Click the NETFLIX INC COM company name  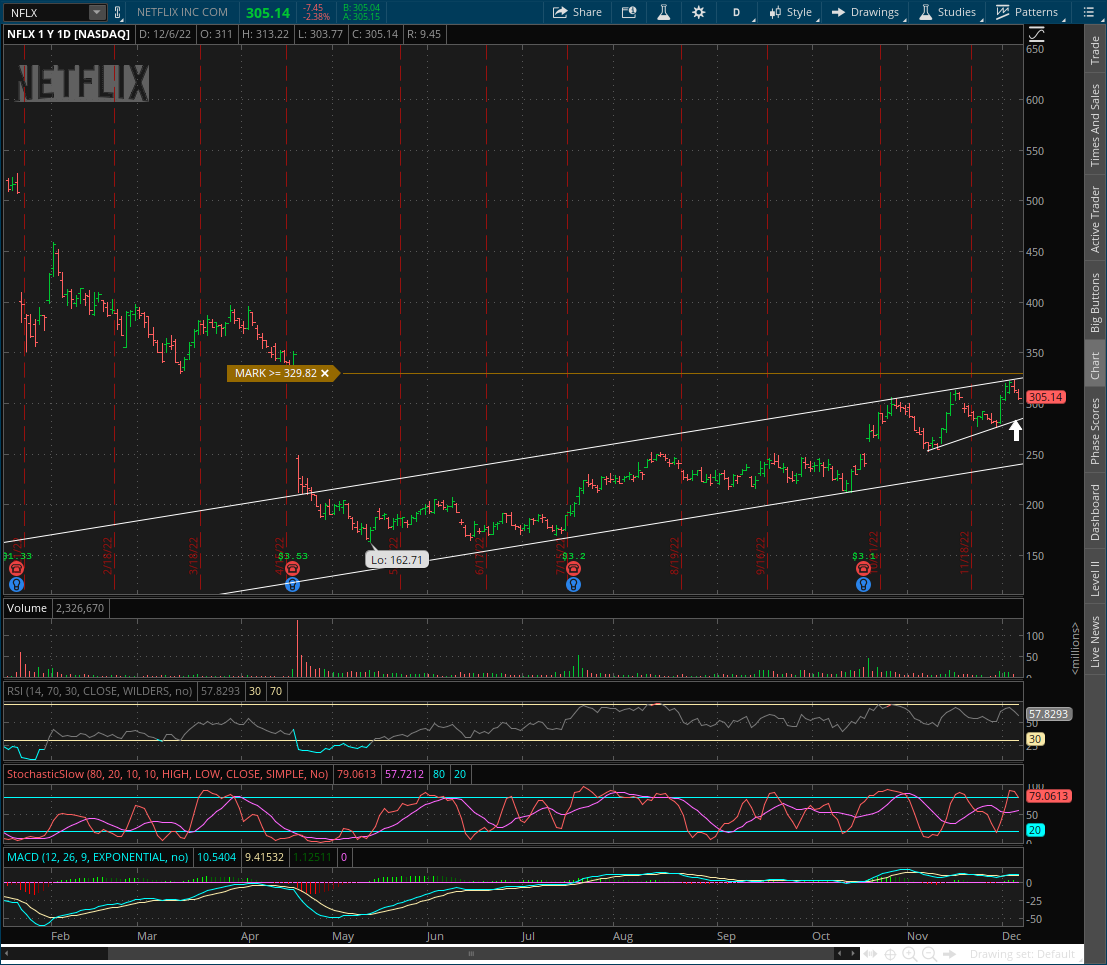click(x=182, y=12)
